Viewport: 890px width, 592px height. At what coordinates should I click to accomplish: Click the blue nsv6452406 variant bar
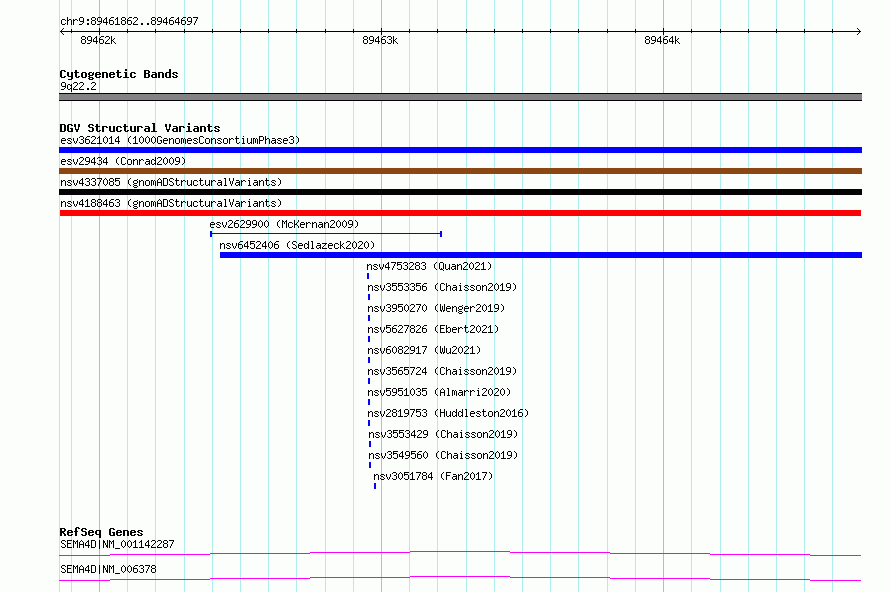[541, 255]
